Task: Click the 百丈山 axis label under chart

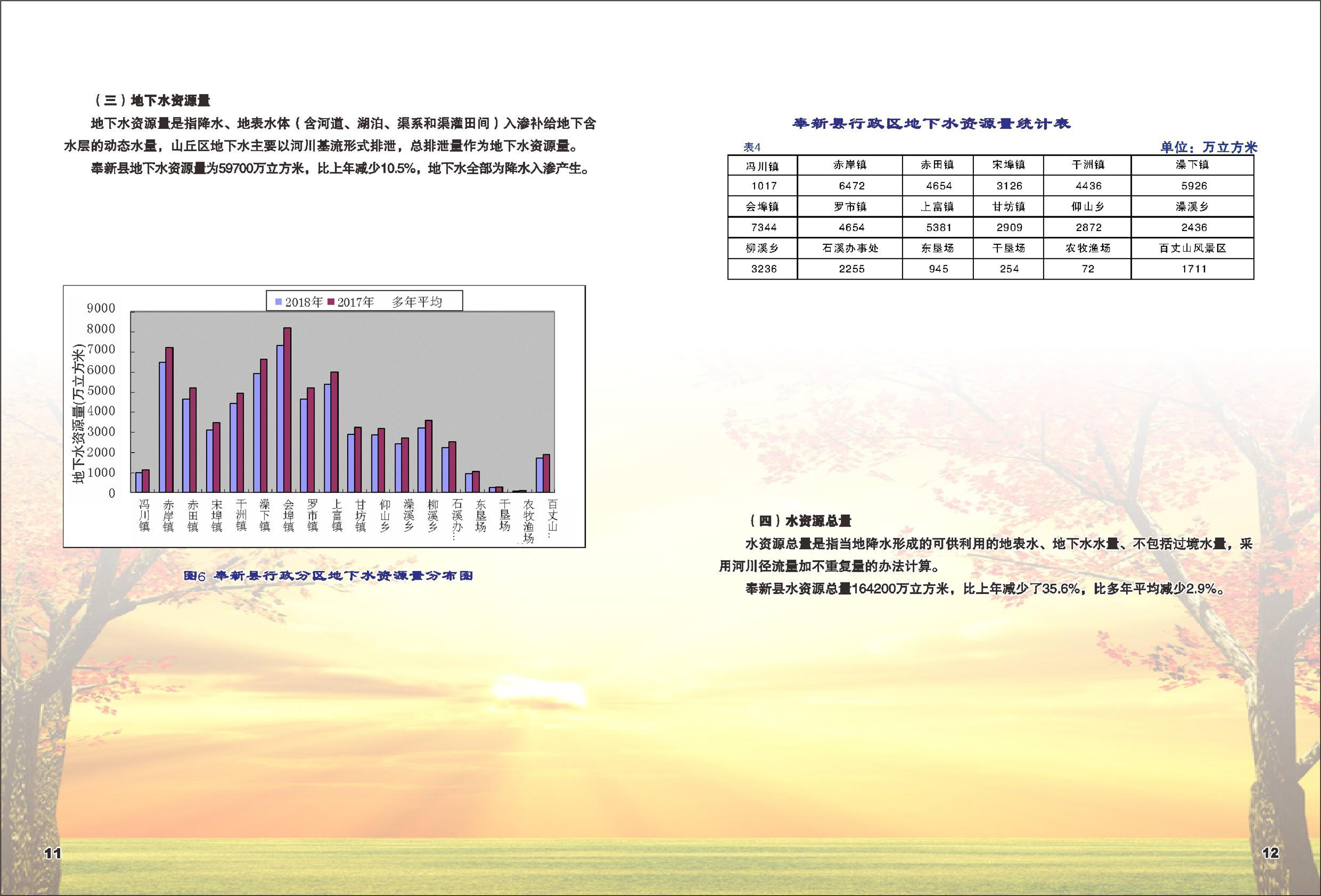Action: click(x=552, y=515)
